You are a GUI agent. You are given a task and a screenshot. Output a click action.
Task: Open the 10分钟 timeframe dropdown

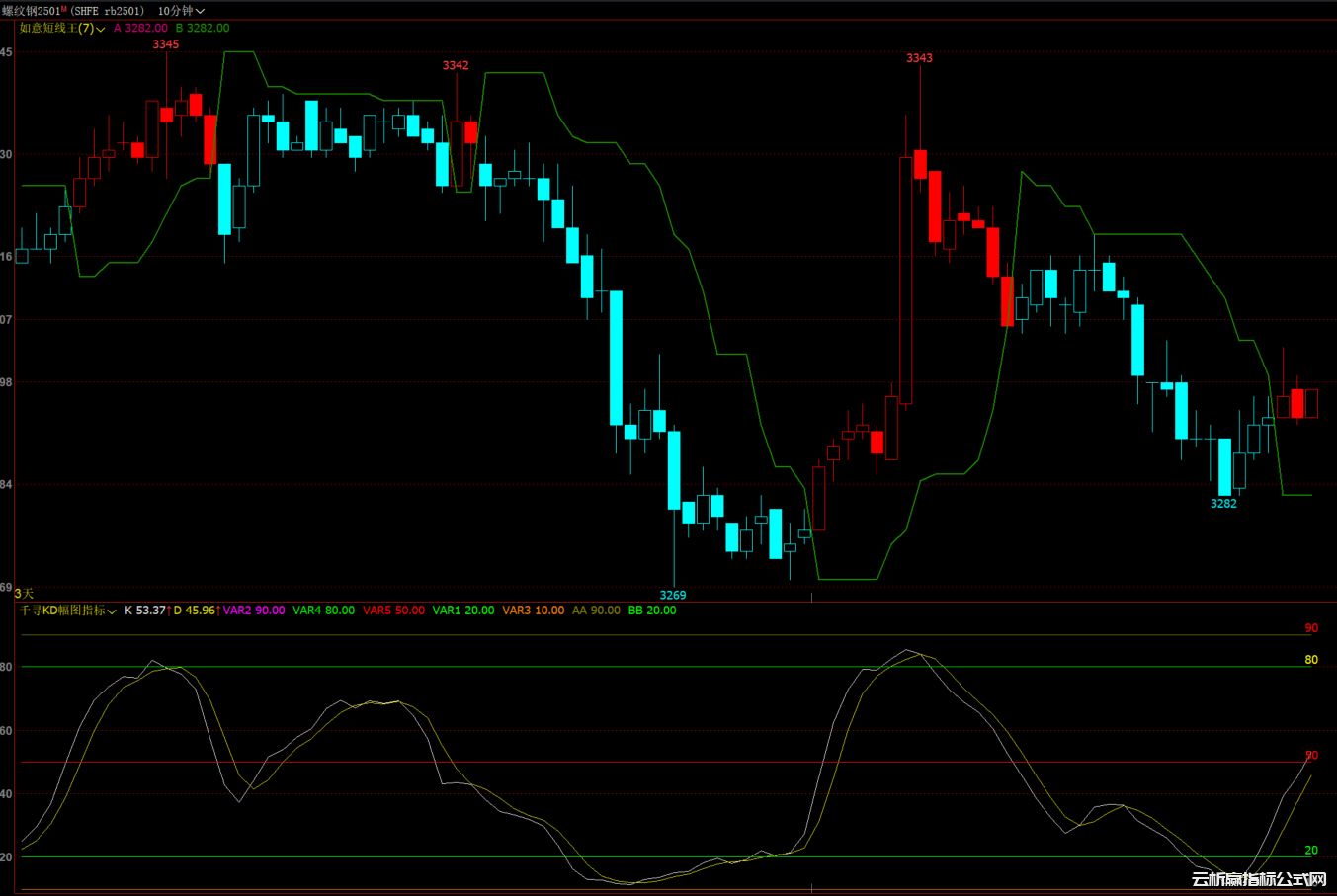coord(181,11)
